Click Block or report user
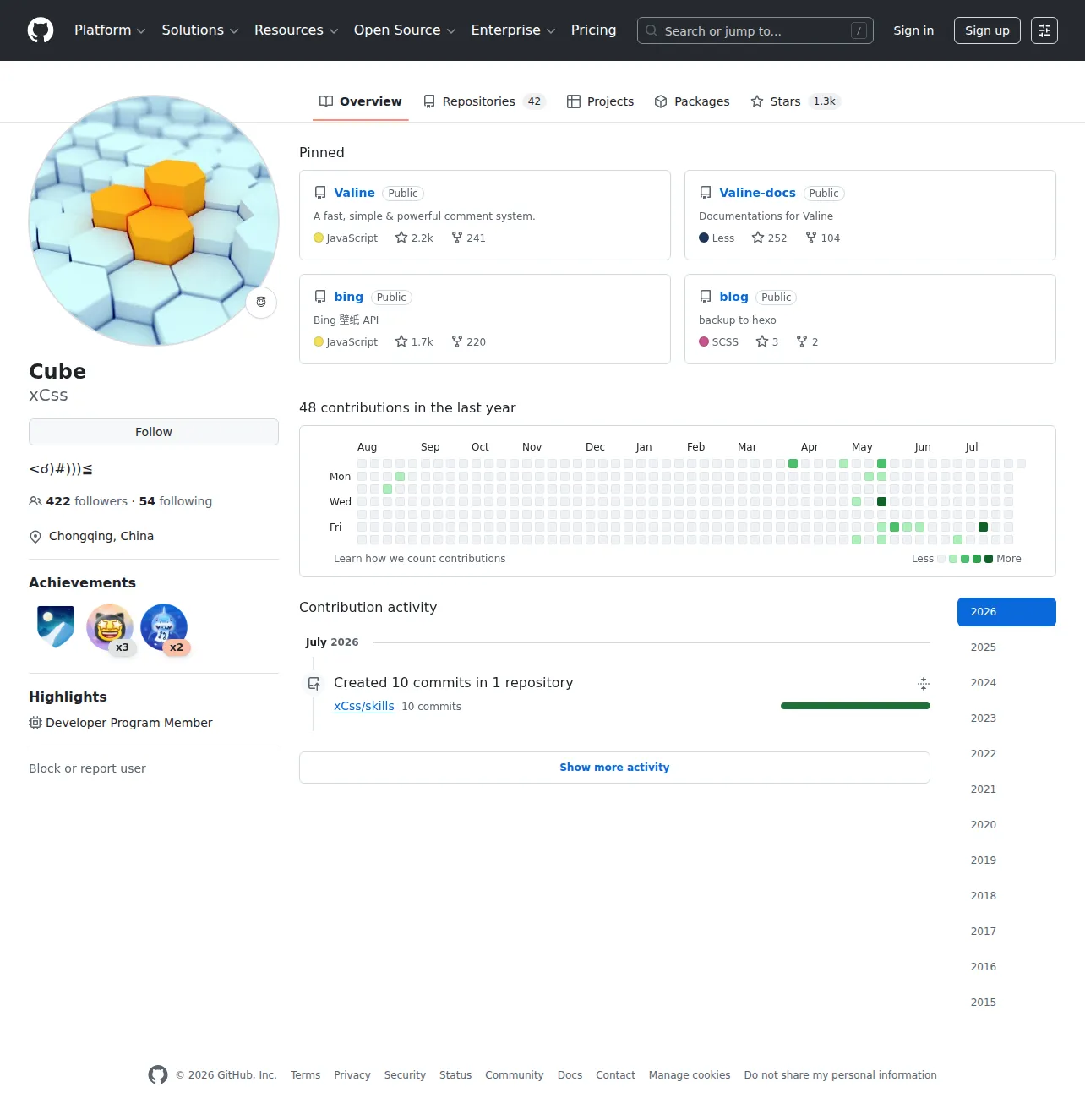 [x=87, y=768]
